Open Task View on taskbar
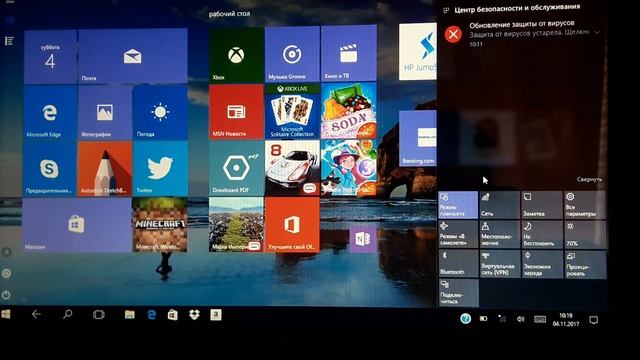 tap(98, 314)
